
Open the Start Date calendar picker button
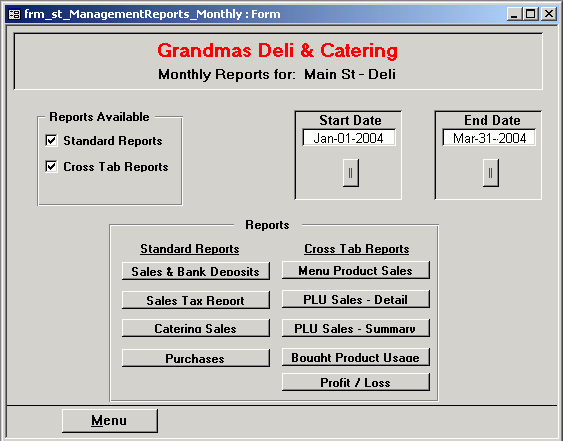click(350, 173)
